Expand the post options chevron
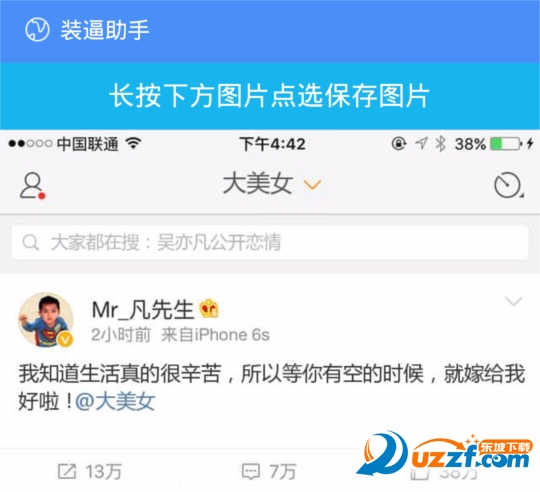The width and height of the screenshot is (540, 492). 513,301
